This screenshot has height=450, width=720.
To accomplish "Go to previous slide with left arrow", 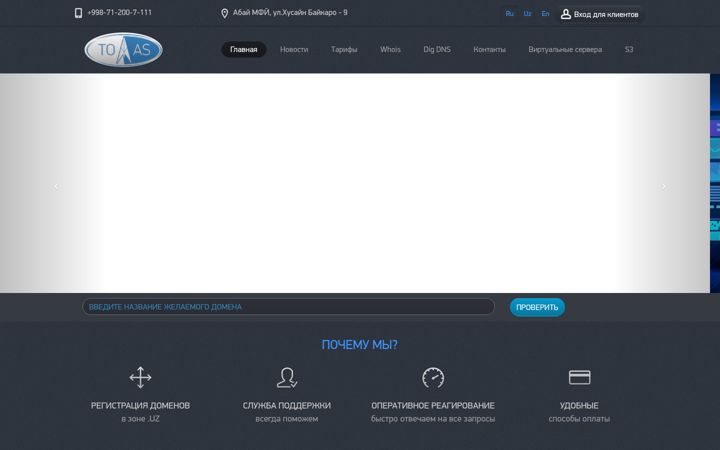I will coord(56,186).
